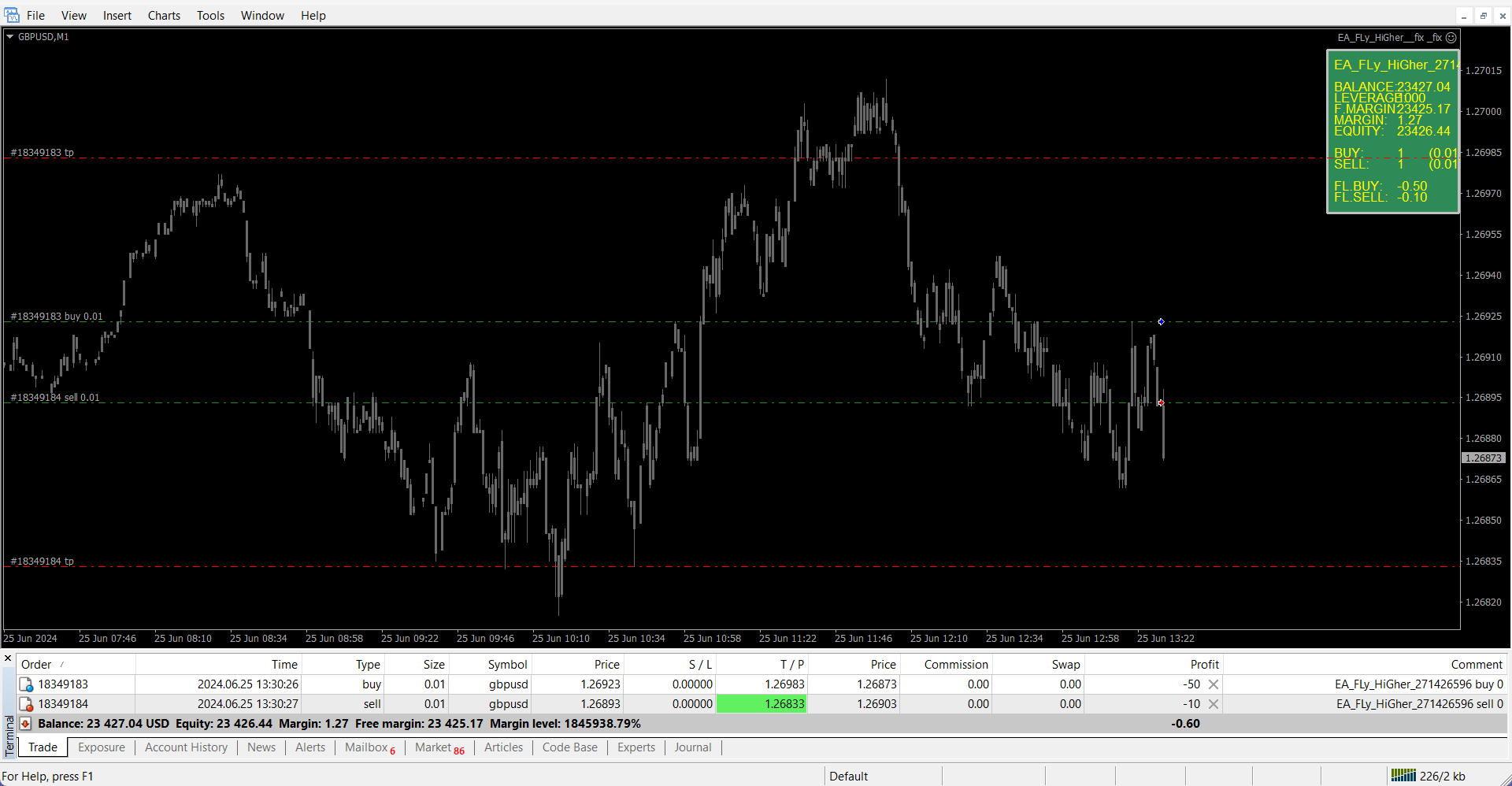
Task: Click the balance row icon
Action: point(26,724)
